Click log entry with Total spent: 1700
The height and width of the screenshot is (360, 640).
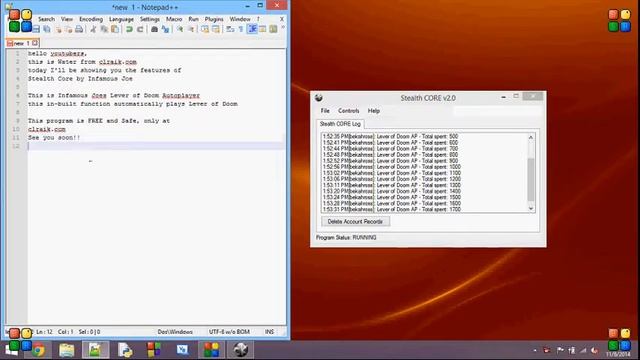point(391,209)
